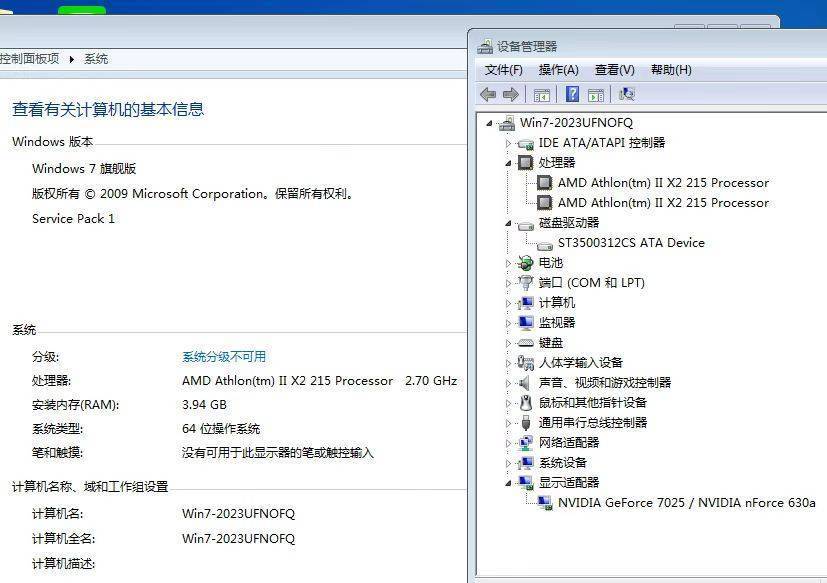Viewport: 827px width, 583px height.
Task: Collapse the 处理器 node
Action: pyautogui.click(x=508, y=164)
